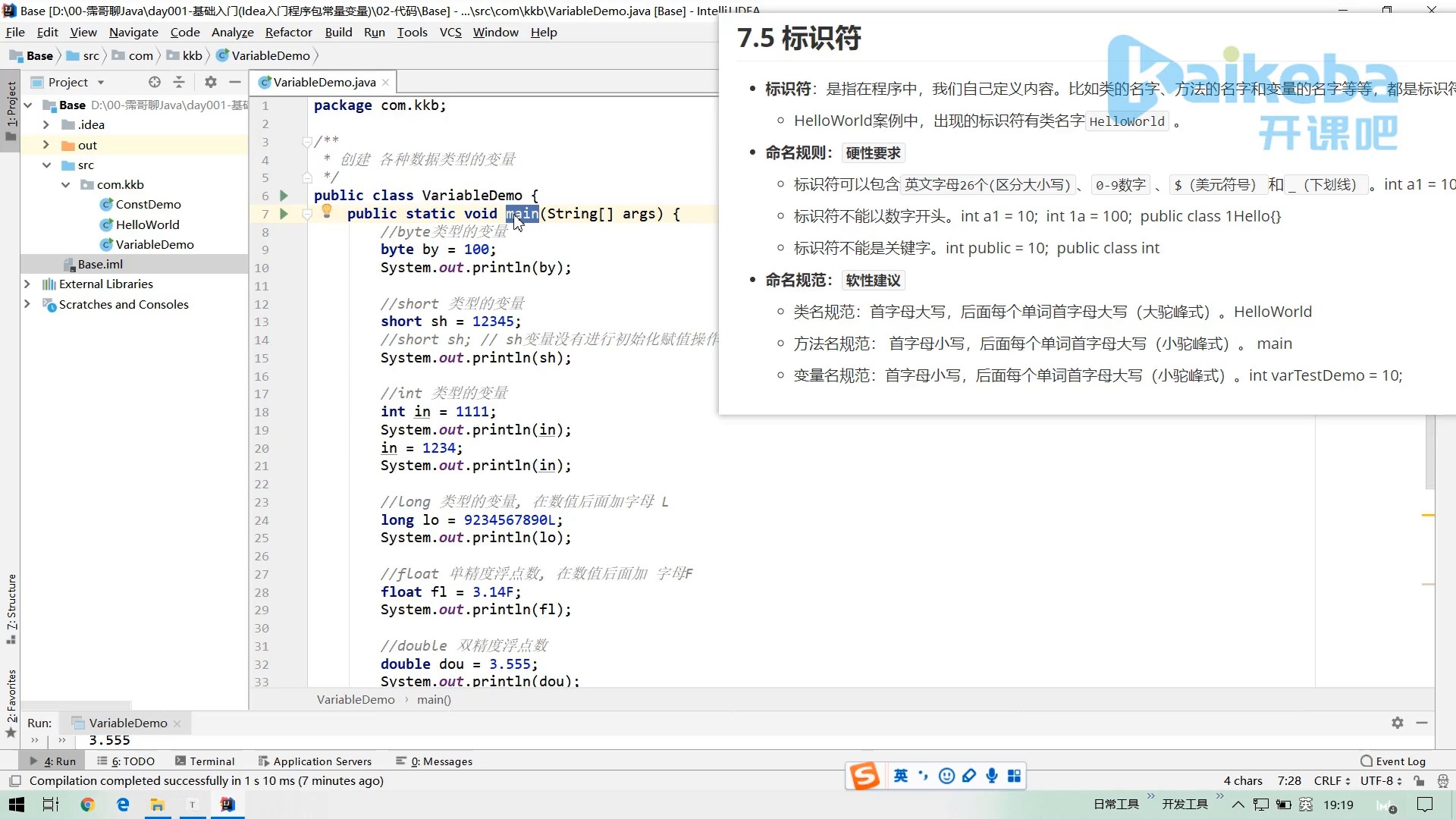Viewport: 1456px width, 819px height.
Task: Launch Chrome from taskbar
Action: 87,805
